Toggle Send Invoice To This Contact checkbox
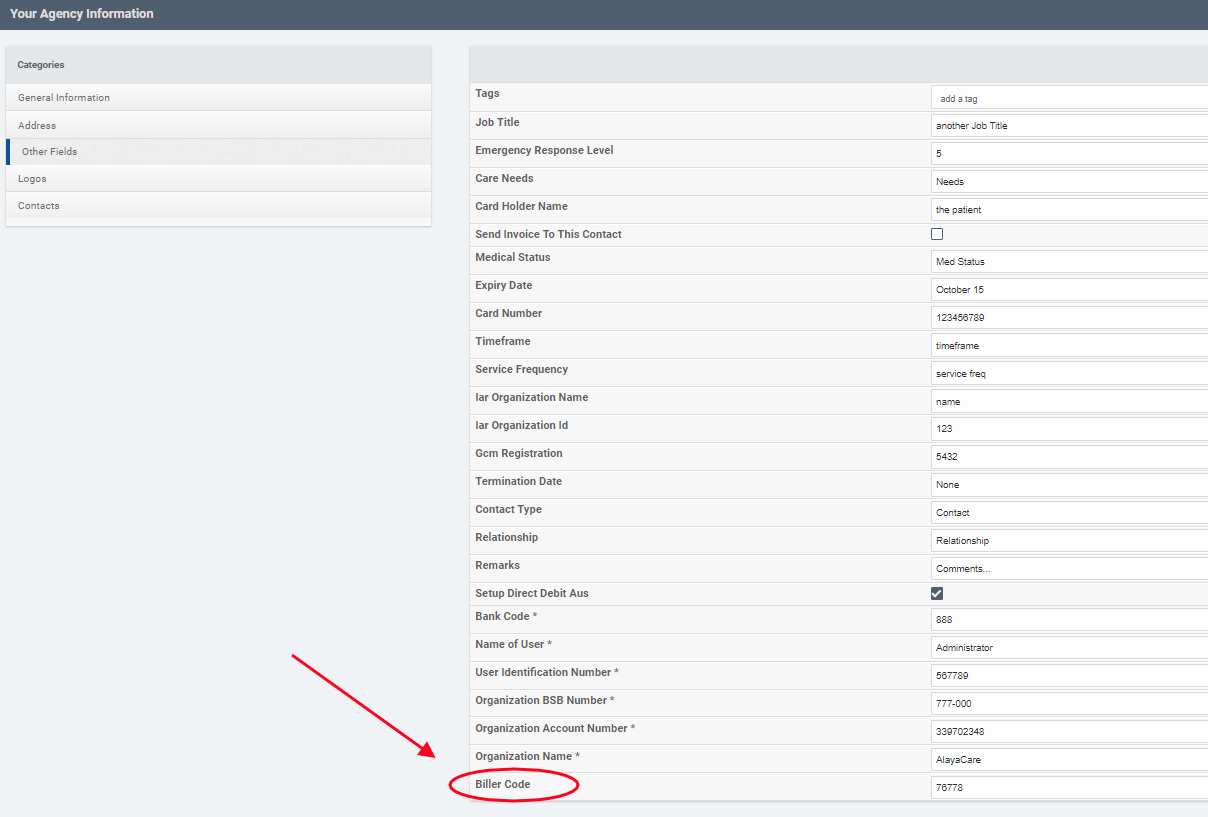 tap(937, 234)
